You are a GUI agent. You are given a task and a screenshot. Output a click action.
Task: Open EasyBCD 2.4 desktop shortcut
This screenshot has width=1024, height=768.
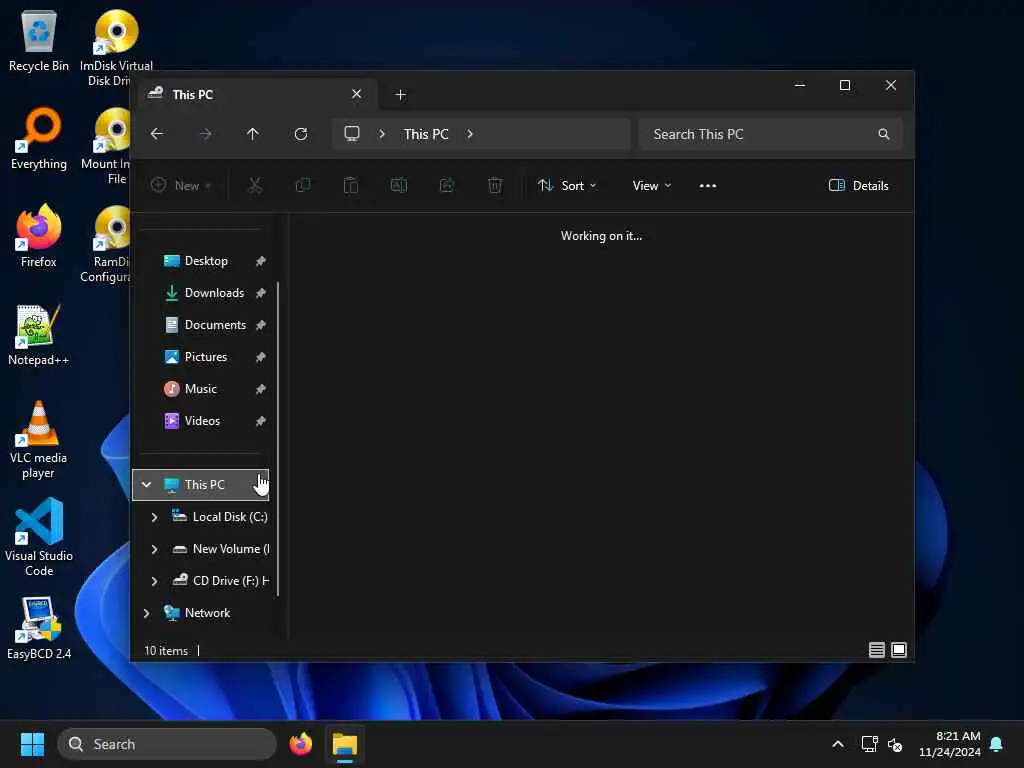tap(39, 629)
